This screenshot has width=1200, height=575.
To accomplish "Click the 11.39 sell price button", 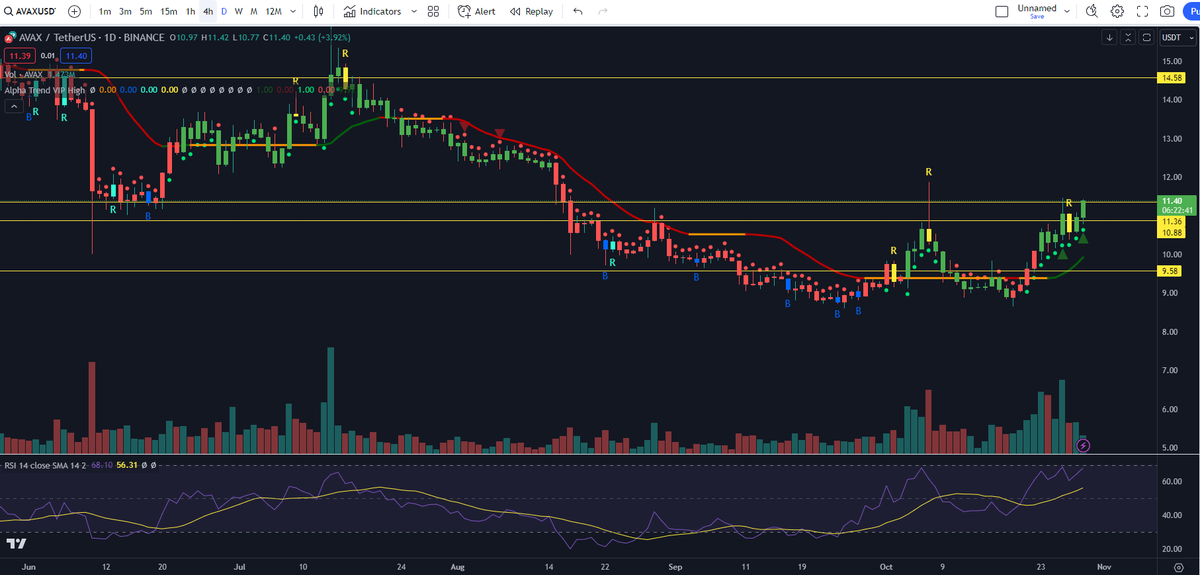I will tap(18, 56).
